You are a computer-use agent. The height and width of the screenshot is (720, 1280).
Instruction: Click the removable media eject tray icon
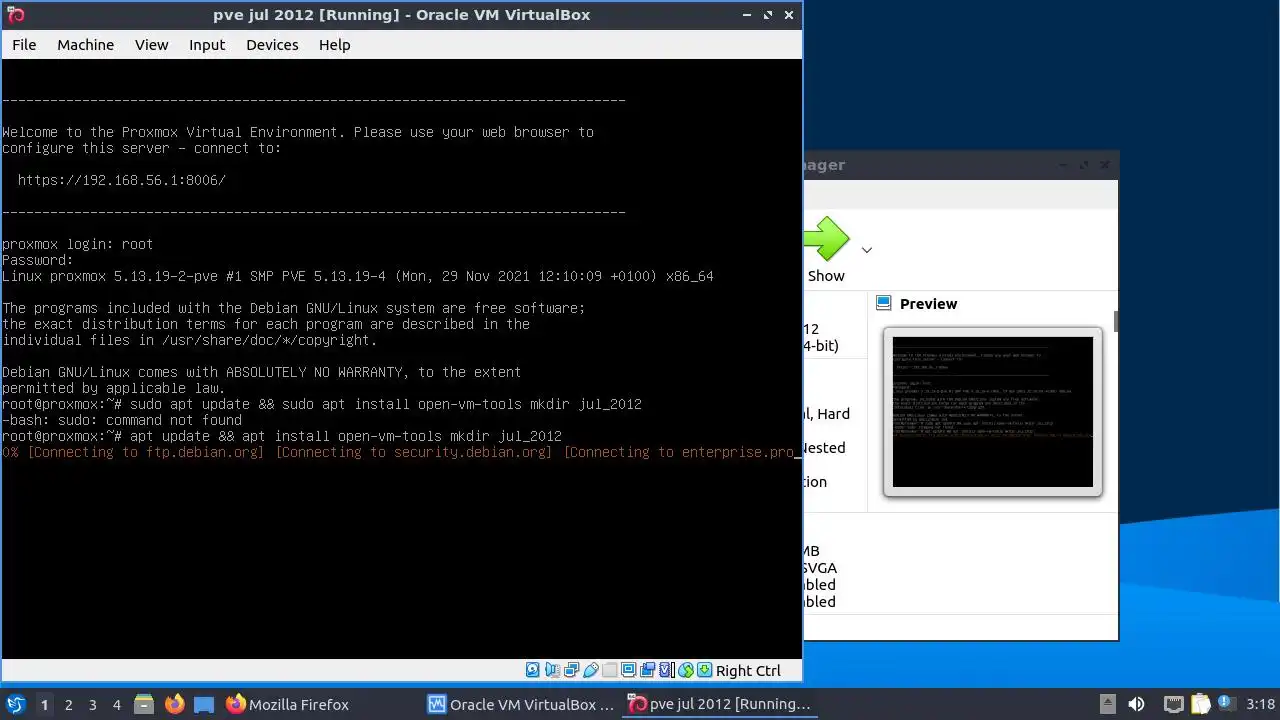(x=1108, y=704)
